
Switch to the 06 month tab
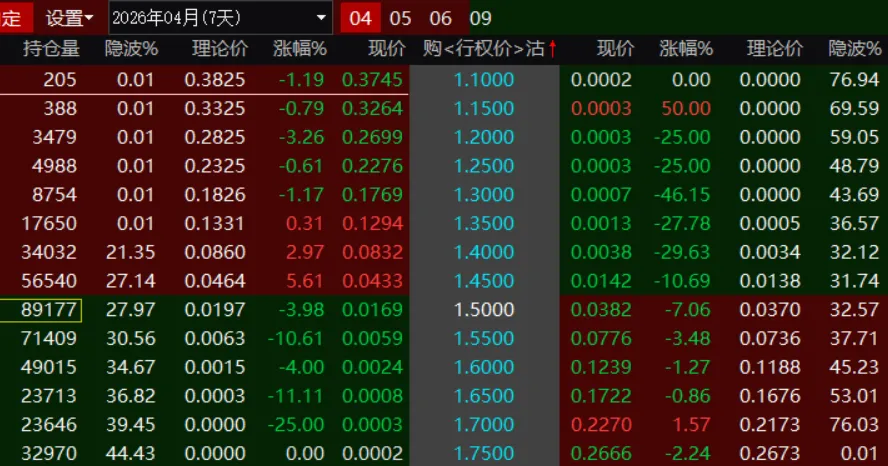point(441,18)
